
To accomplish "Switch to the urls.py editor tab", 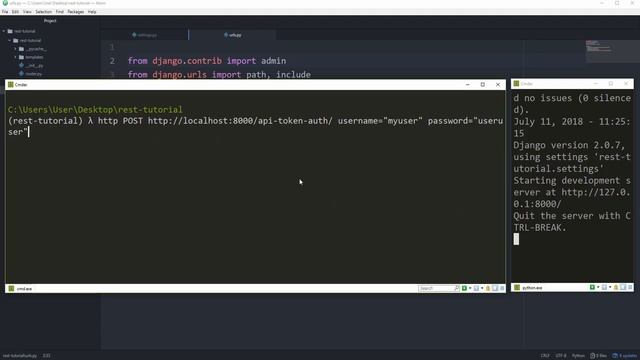I will (233, 35).
